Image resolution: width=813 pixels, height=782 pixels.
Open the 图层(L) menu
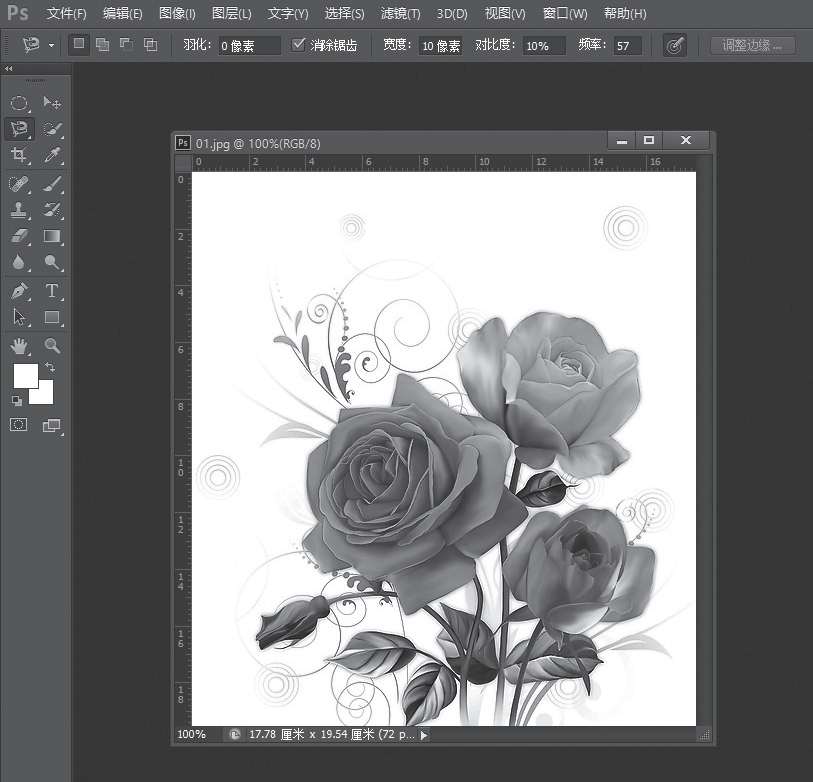[x=232, y=14]
